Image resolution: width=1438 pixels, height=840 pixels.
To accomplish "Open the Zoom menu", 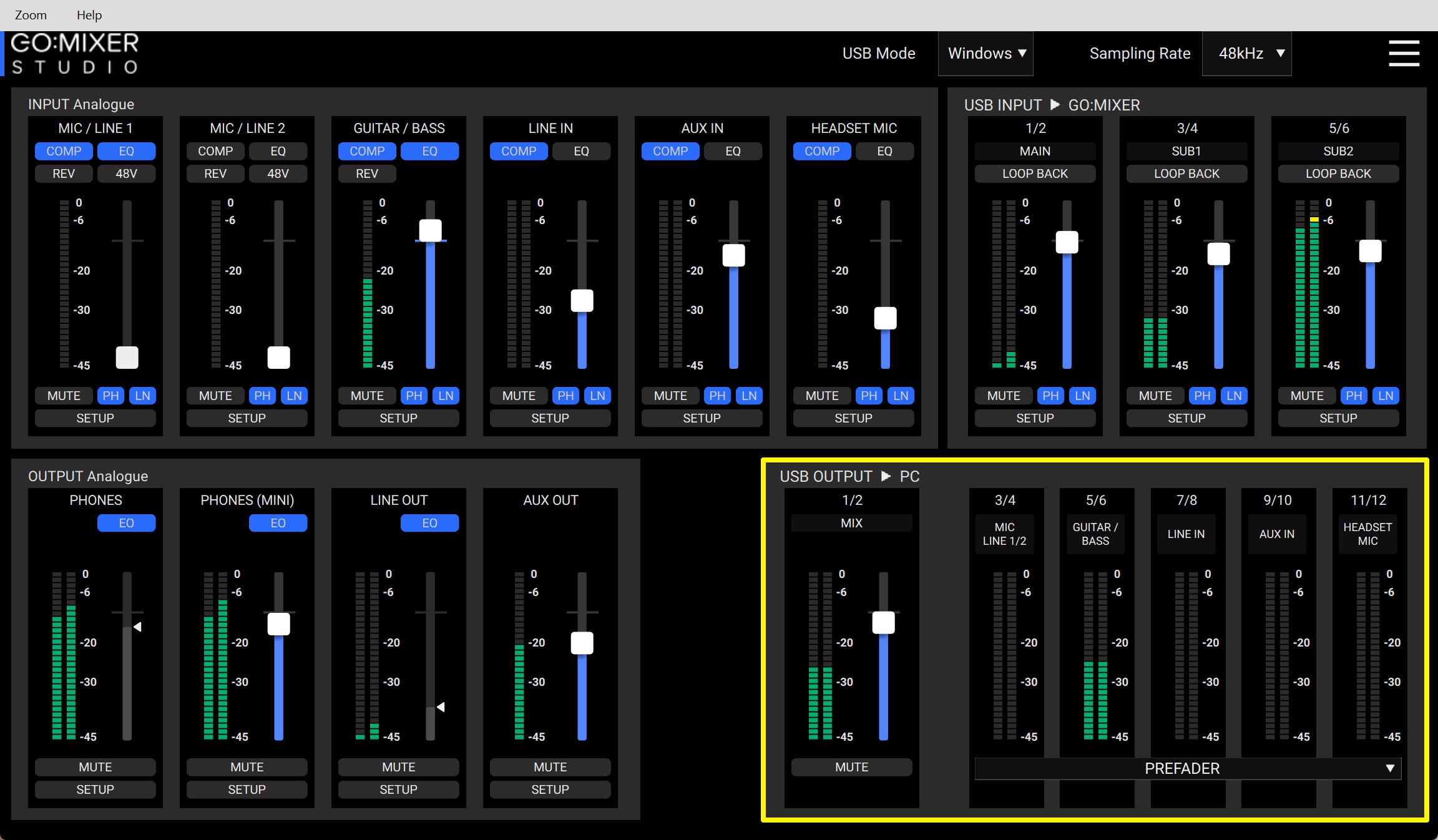I will [31, 15].
